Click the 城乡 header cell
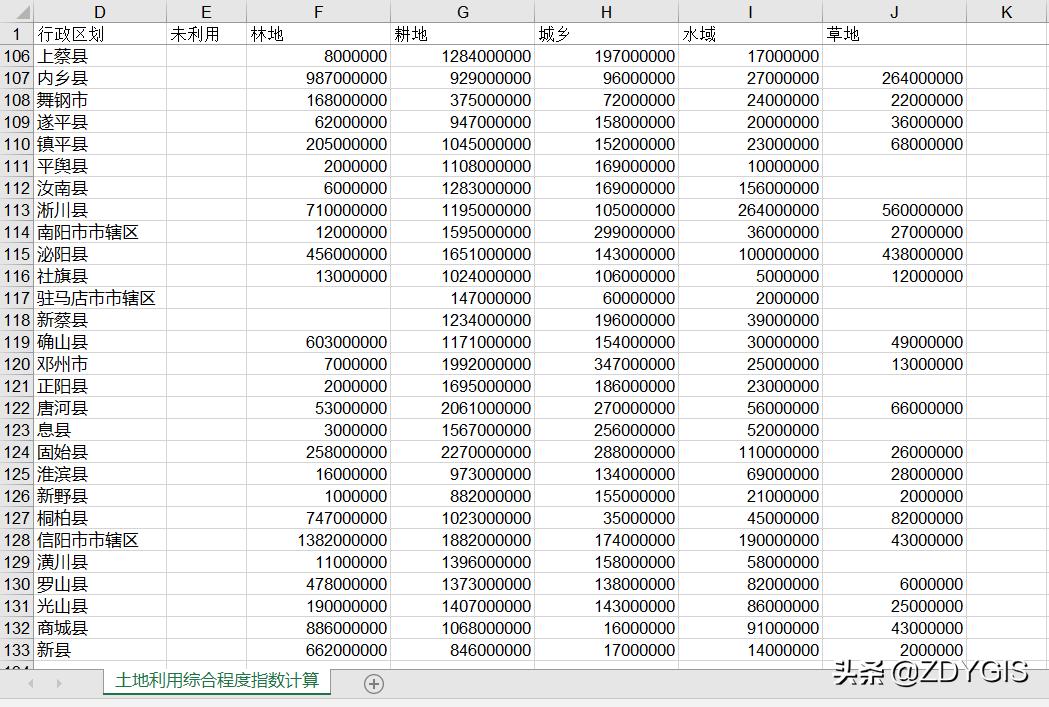1049x707 pixels. tap(606, 34)
